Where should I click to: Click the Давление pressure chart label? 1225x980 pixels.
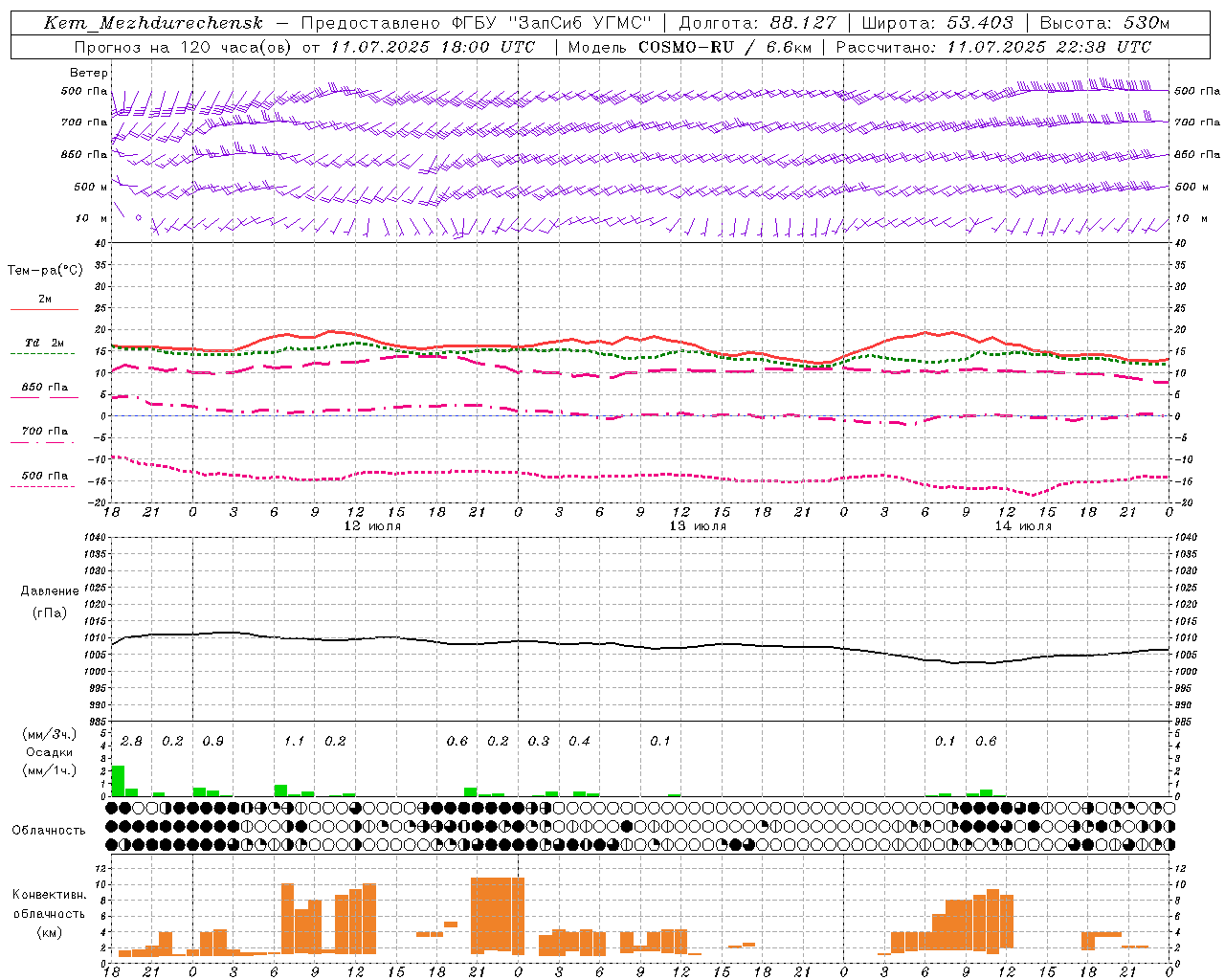[x=50, y=591]
